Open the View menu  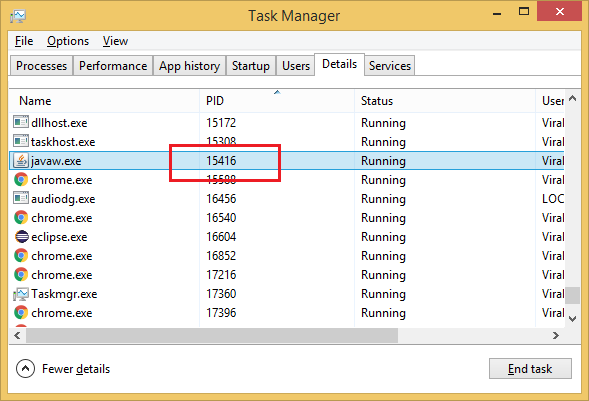(115, 41)
